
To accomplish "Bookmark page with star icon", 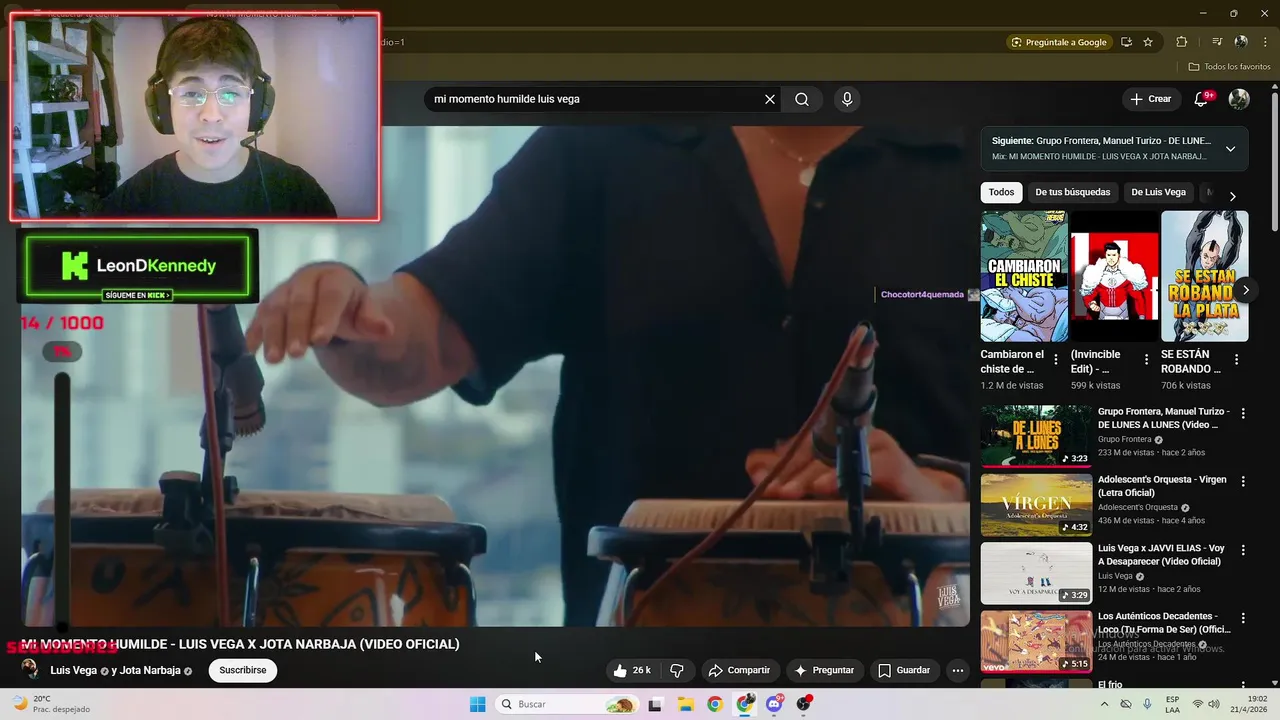I will coord(1148,42).
